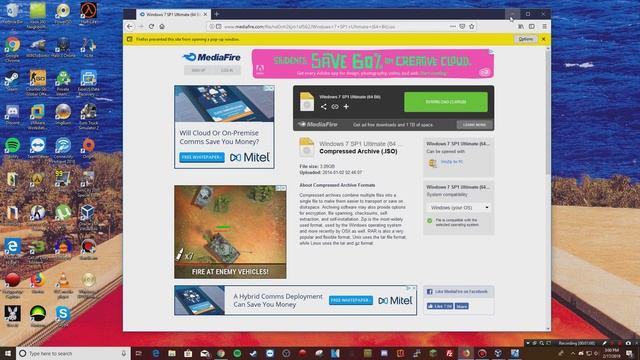Image resolution: width=640 pixels, height=360 pixels.
Task: Click the MediaFire Sign Up button
Action: (x=198, y=70)
